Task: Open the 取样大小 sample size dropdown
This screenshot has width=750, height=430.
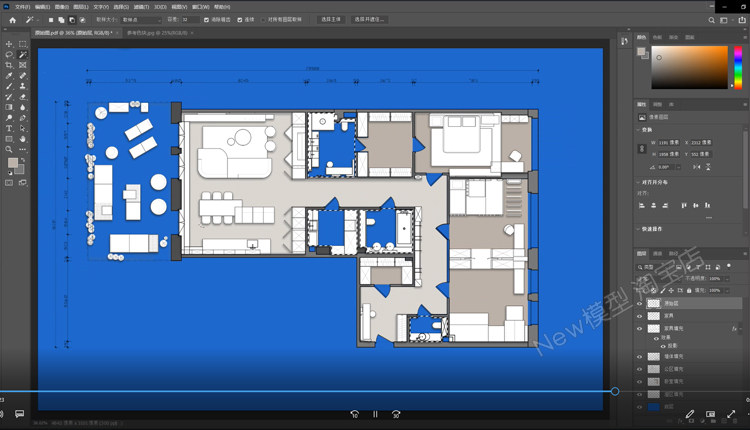Action: (x=139, y=19)
